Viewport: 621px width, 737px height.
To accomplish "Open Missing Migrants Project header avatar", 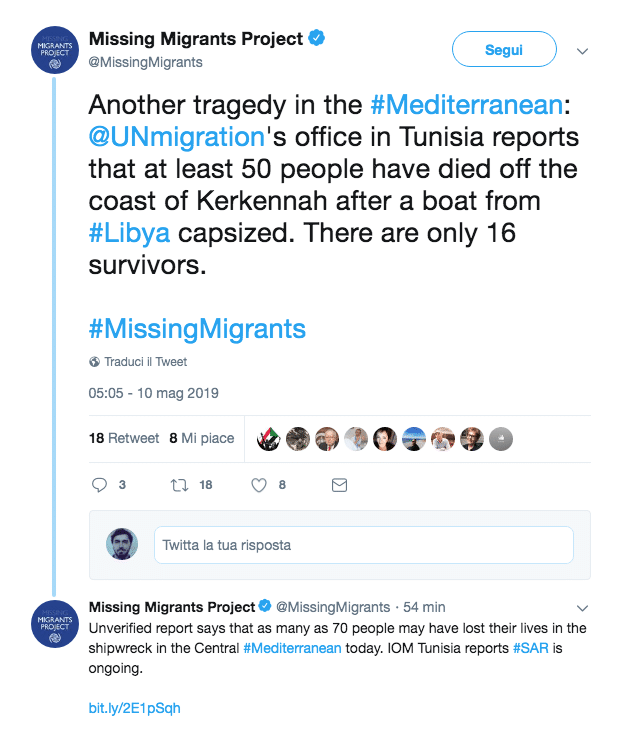I will point(55,52).
